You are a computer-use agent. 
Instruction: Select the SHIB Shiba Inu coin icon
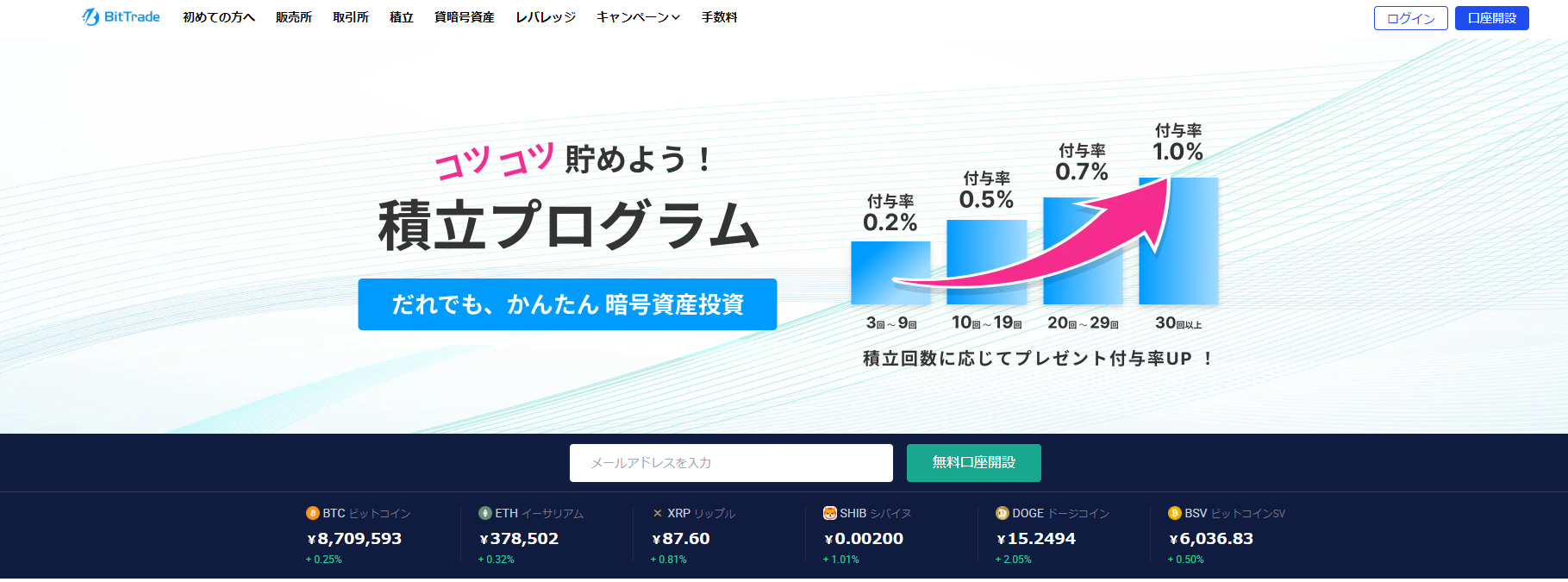[x=830, y=513]
